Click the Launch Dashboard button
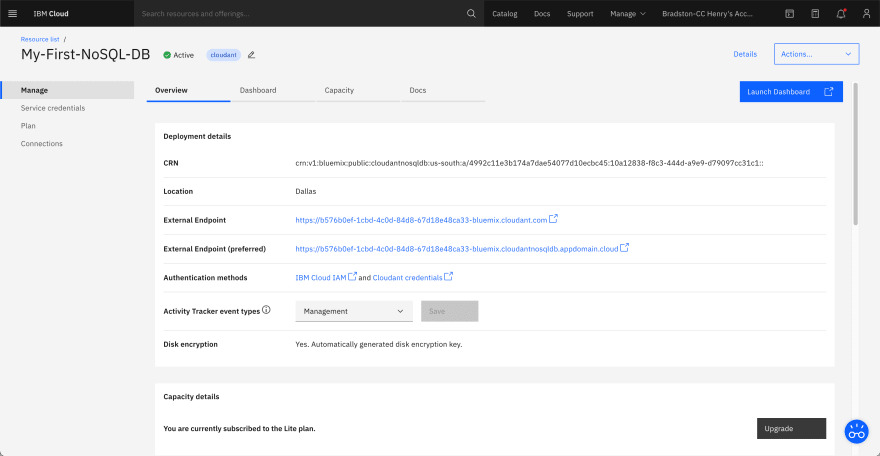Viewport: 880px width, 456px height. 791,91
